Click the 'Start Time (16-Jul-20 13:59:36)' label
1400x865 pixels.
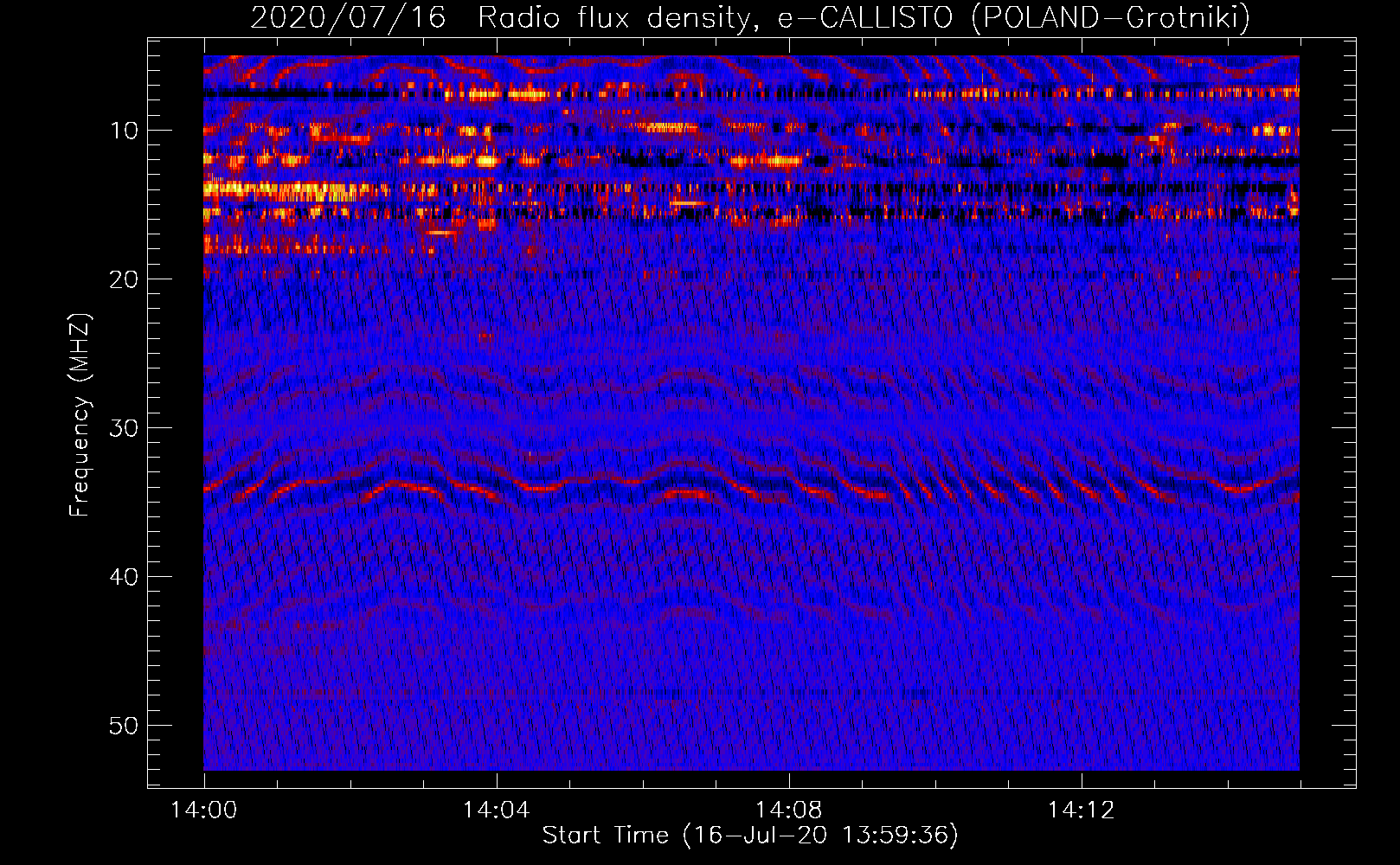pyautogui.click(x=750, y=836)
